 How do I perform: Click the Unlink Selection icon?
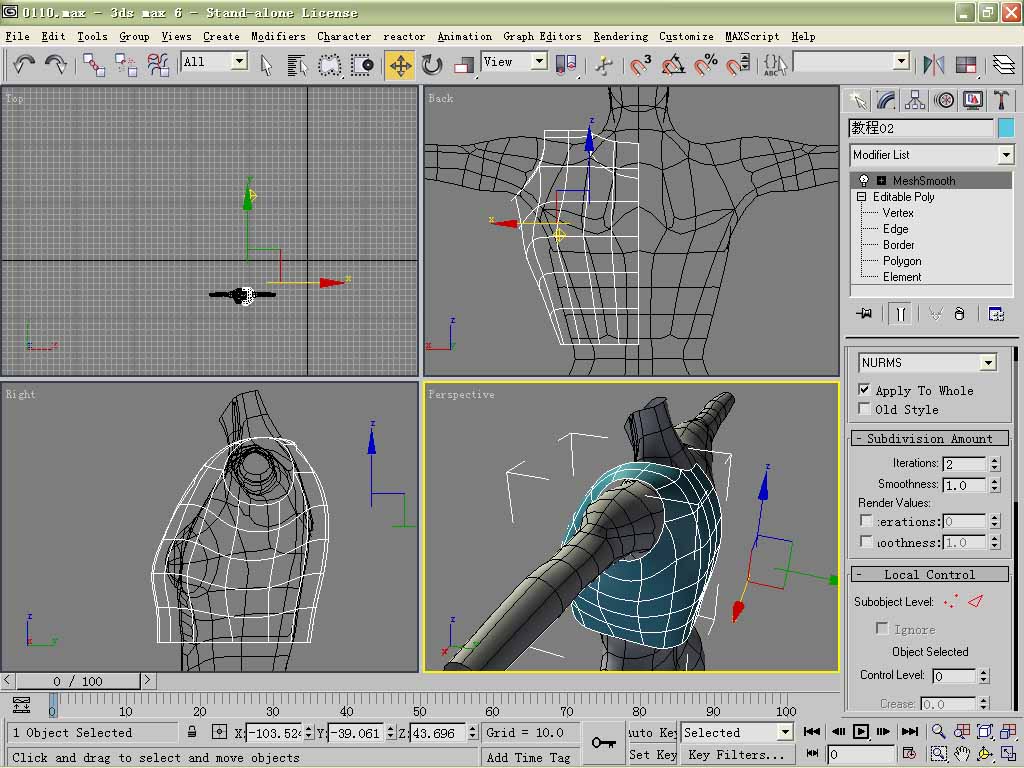(x=125, y=64)
